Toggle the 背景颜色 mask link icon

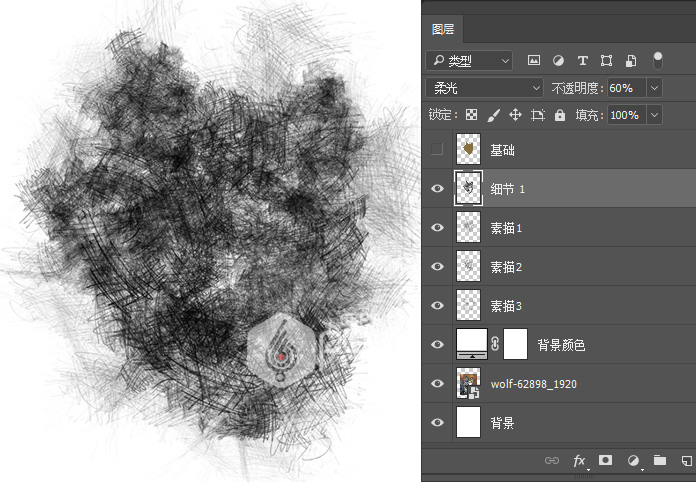(x=495, y=344)
